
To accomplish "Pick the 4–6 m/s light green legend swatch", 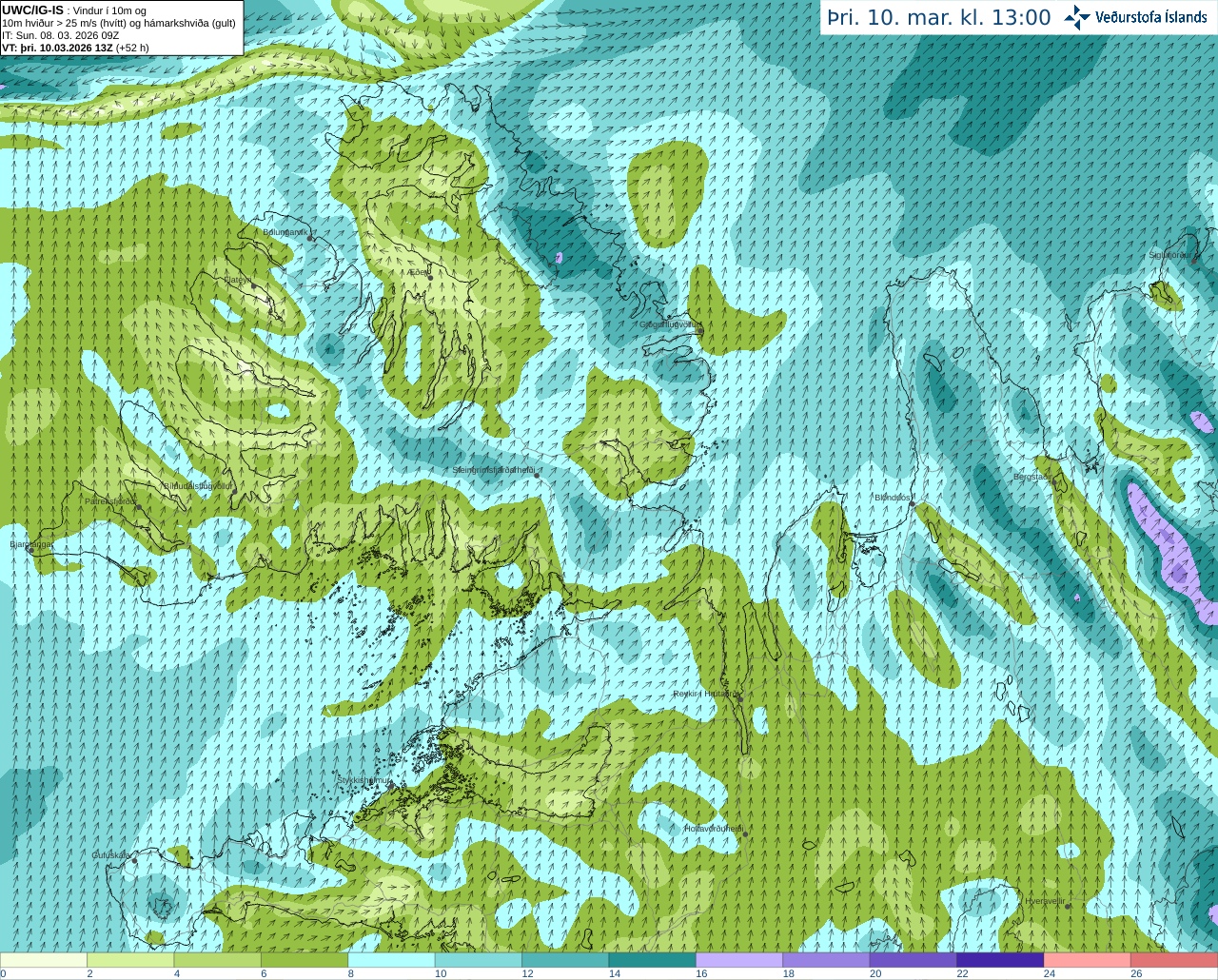I will pyautogui.click(x=218, y=960).
